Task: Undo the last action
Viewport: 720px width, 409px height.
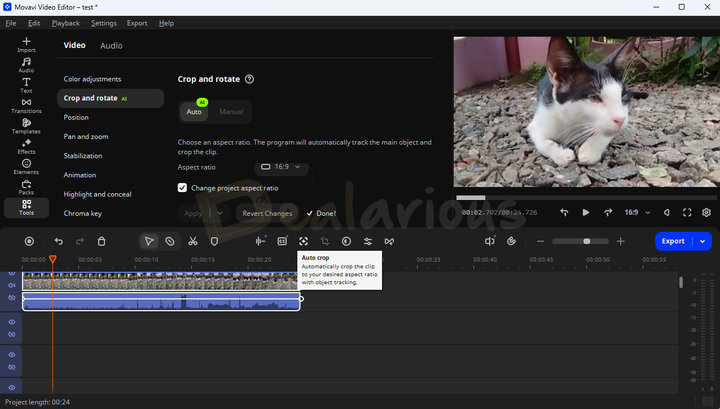Action: tap(58, 241)
